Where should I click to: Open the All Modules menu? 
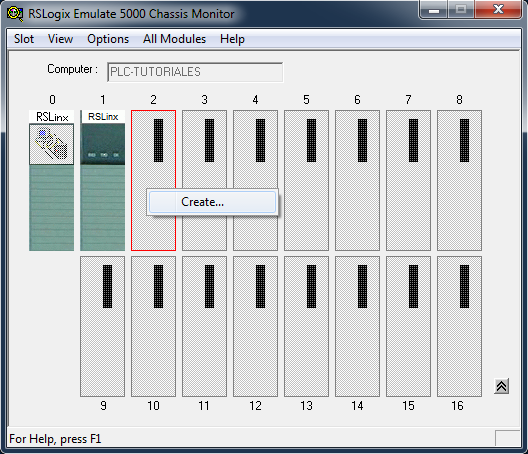[174, 39]
